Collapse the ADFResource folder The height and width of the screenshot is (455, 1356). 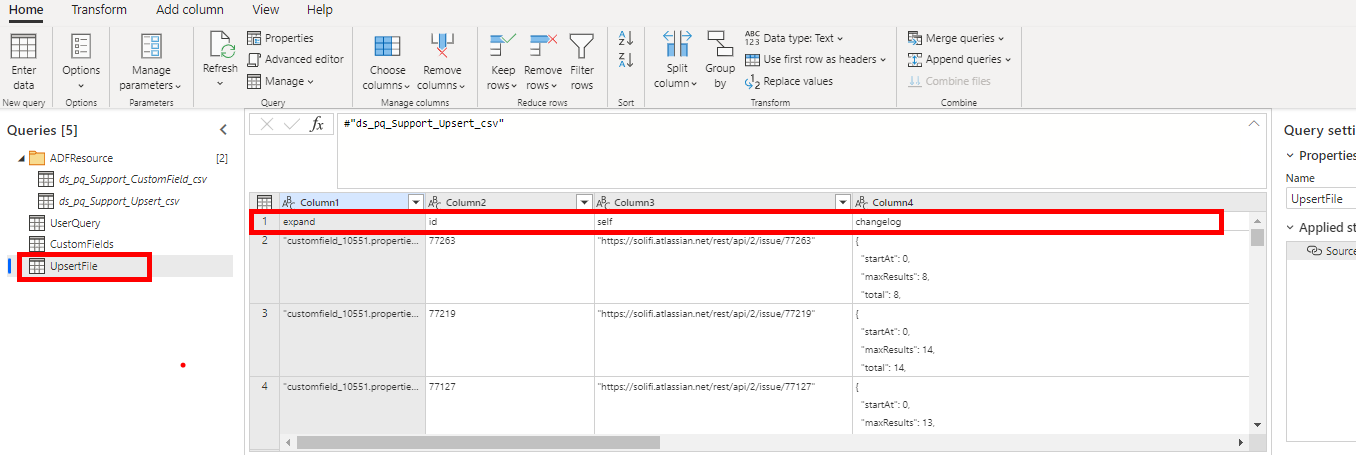pyautogui.click(x=21, y=158)
